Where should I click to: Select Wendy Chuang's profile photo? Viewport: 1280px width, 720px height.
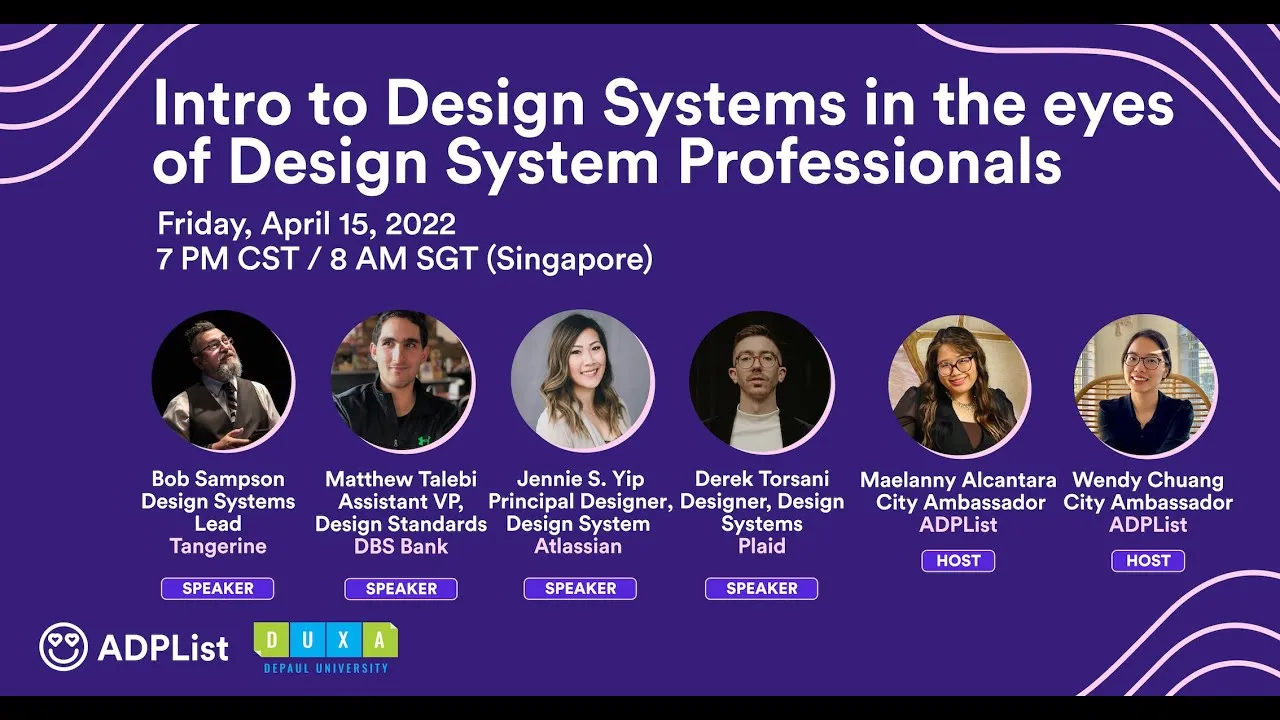pyautogui.click(x=1145, y=385)
